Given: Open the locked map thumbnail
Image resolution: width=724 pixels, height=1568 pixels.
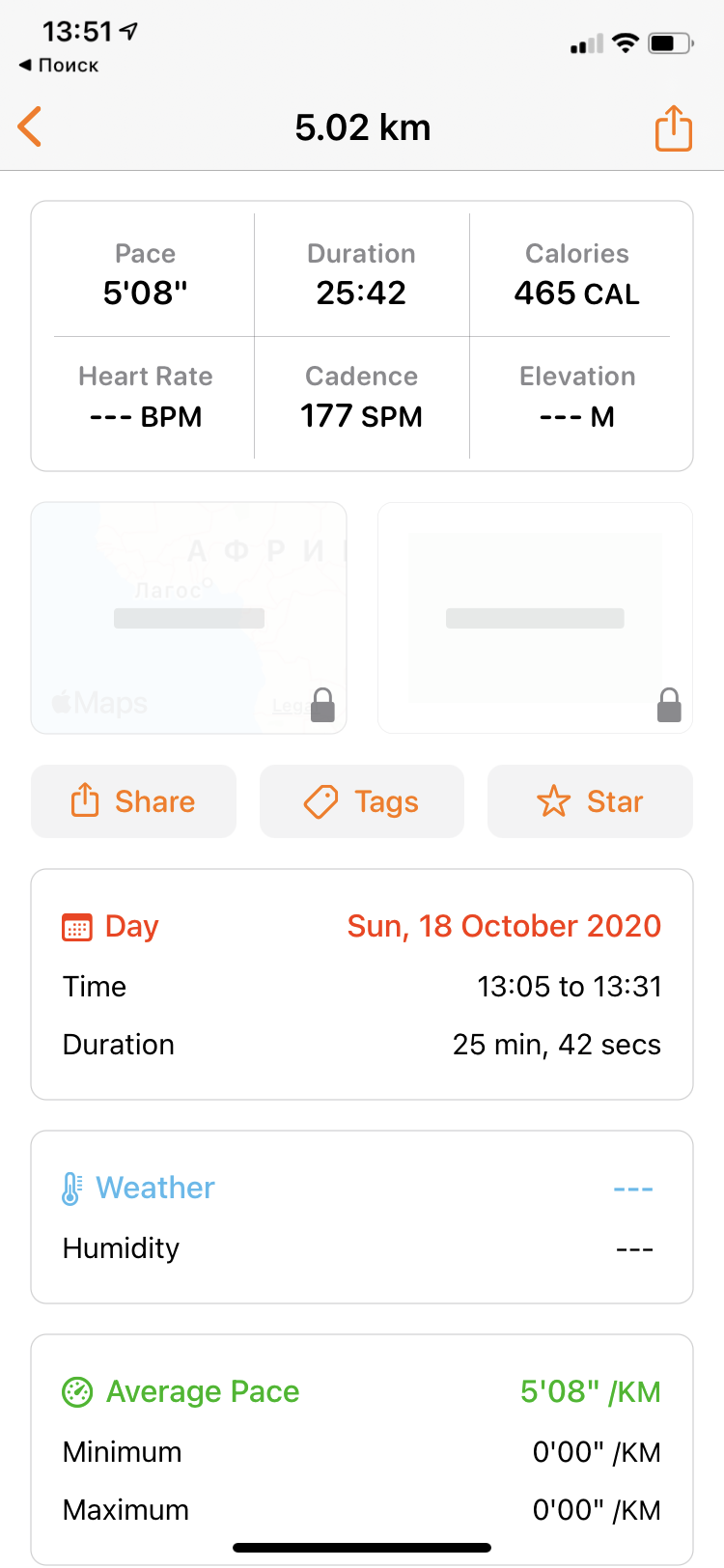Looking at the screenshot, I should point(189,618).
